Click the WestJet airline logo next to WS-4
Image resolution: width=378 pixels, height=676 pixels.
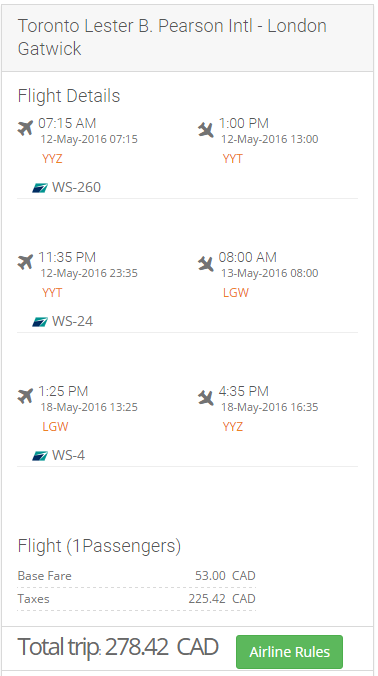click(x=40, y=456)
